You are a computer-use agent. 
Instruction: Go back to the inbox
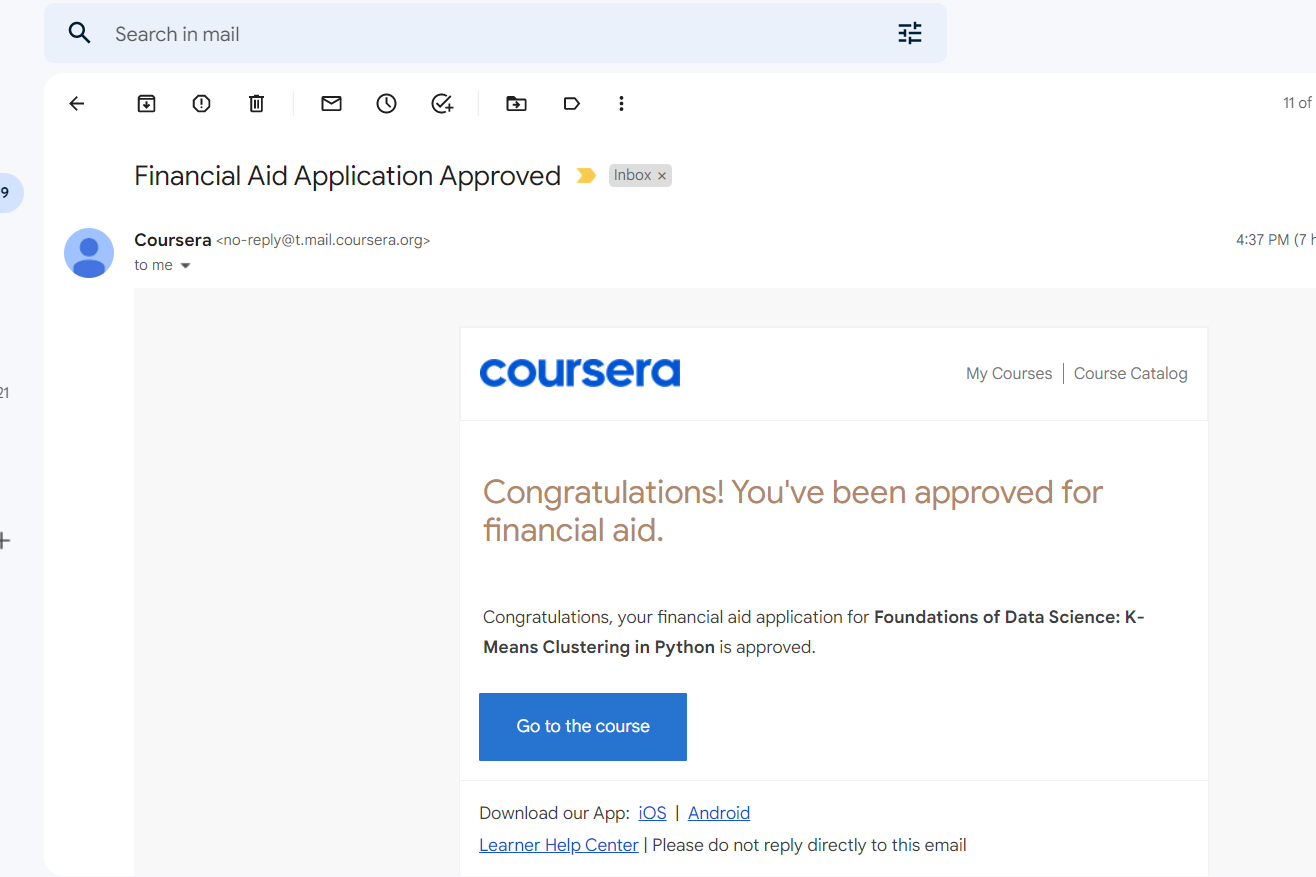coord(76,103)
